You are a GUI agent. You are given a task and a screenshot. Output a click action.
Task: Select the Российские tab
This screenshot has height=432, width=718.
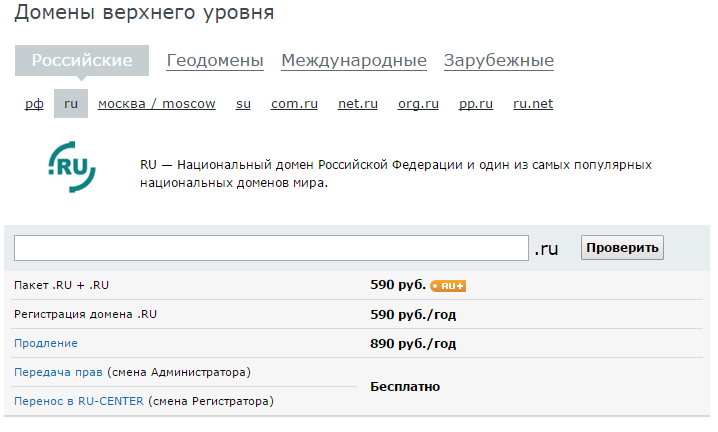82,61
